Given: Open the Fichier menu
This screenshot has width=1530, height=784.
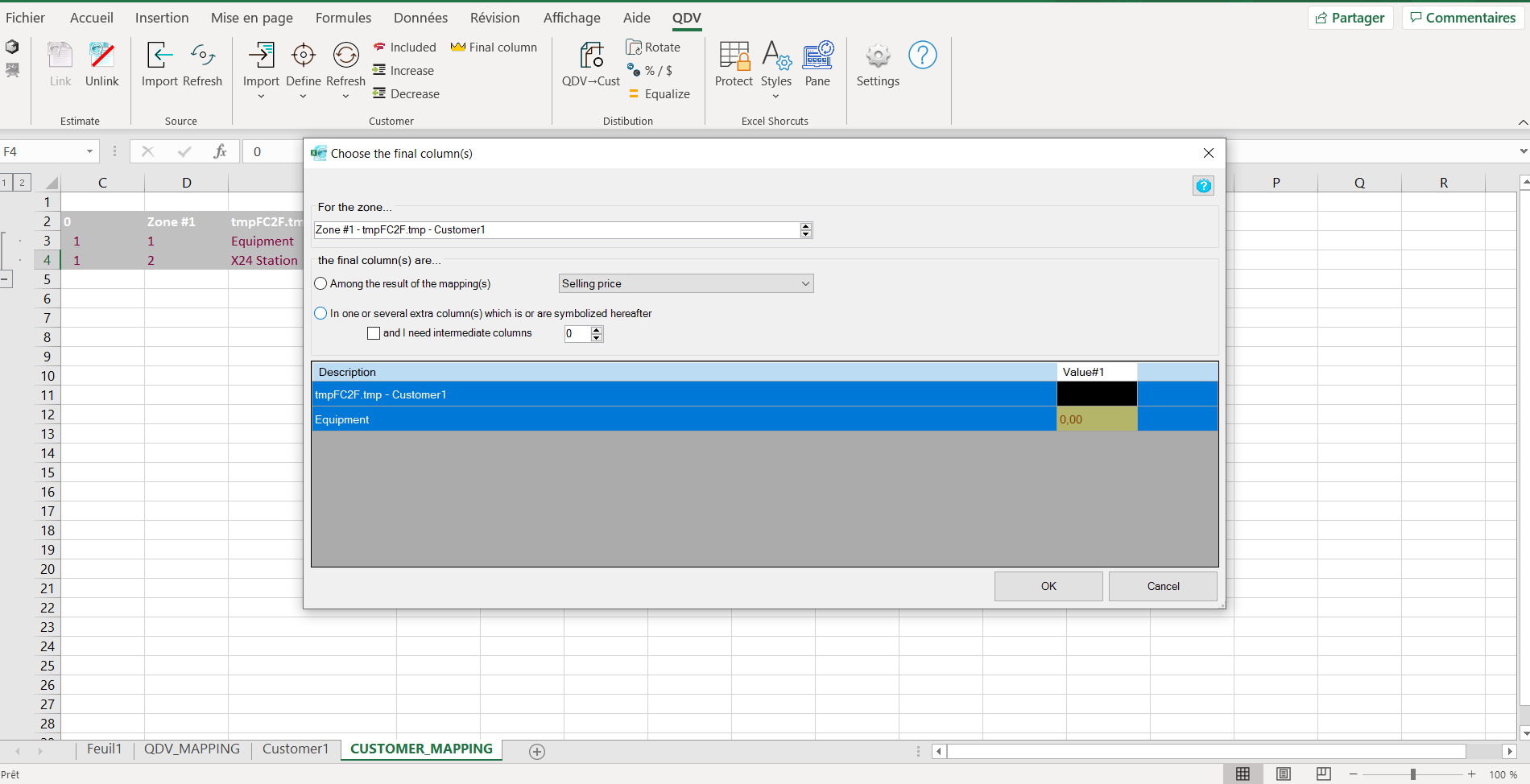Looking at the screenshot, I should pos(26,18).
